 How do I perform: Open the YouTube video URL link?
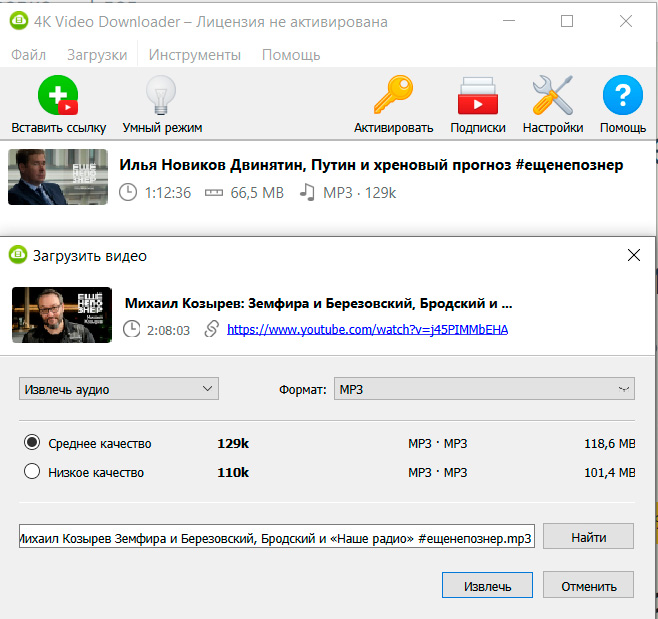367,329
